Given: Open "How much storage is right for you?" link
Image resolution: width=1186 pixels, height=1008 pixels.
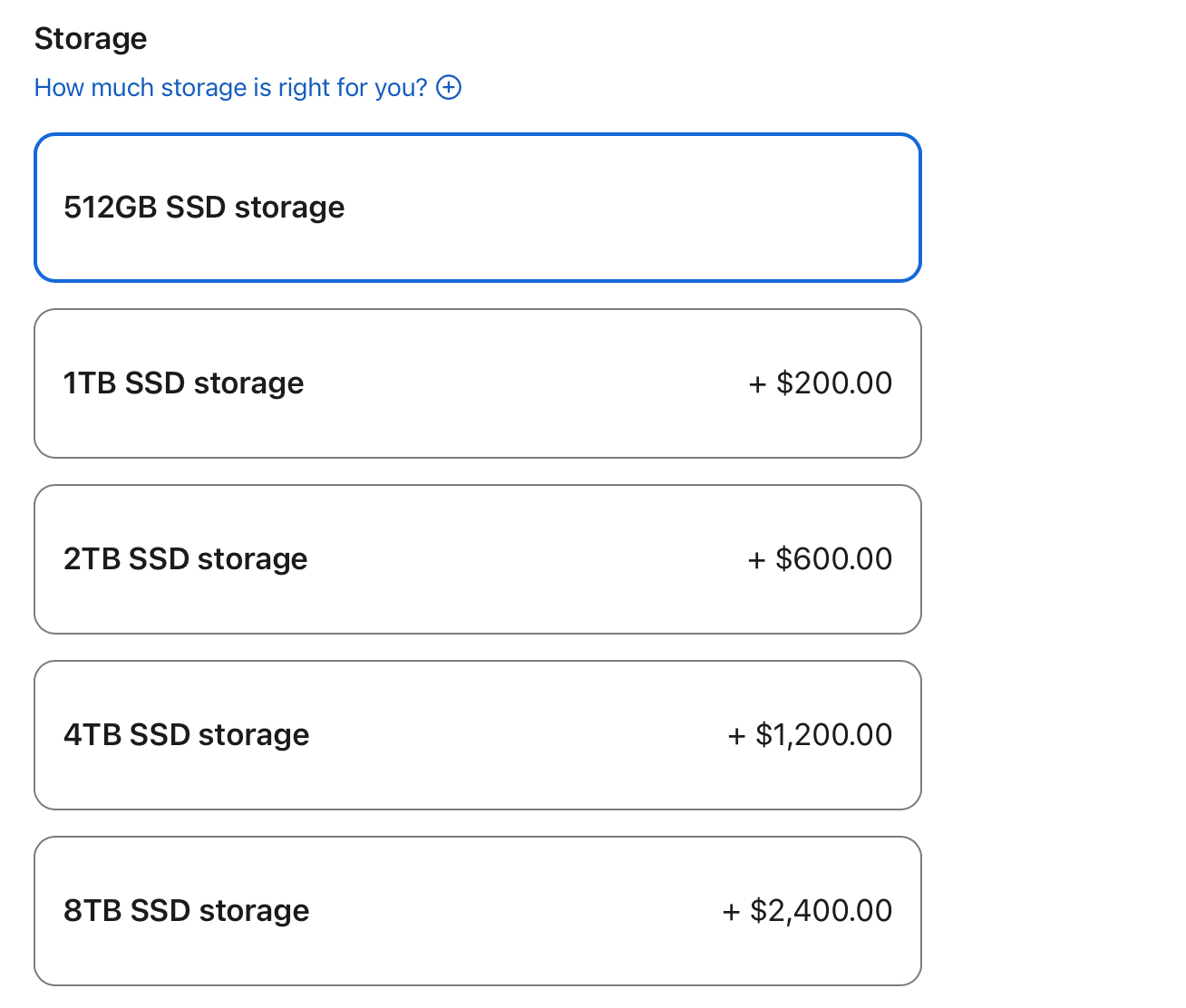Looking at the screenshot, I should 230,87.
